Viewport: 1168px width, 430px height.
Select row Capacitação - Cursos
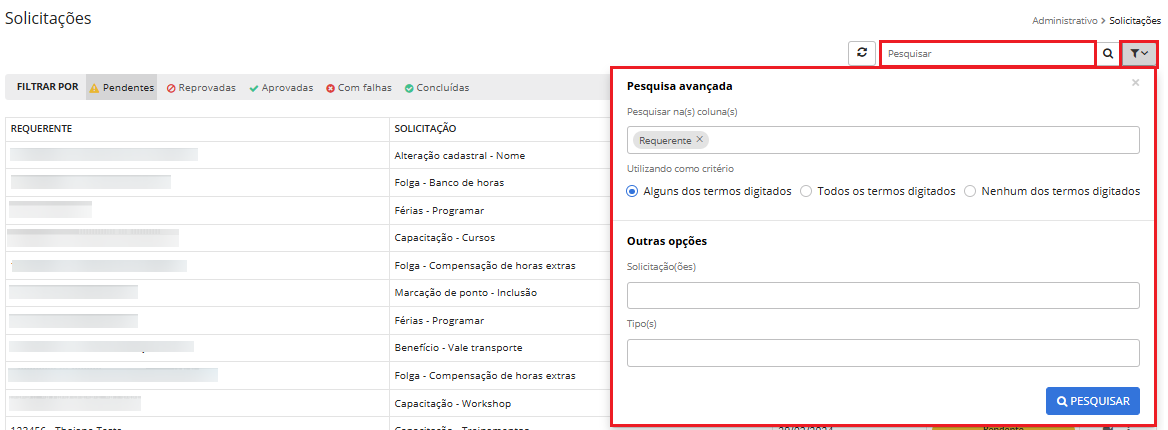point(308,238)
